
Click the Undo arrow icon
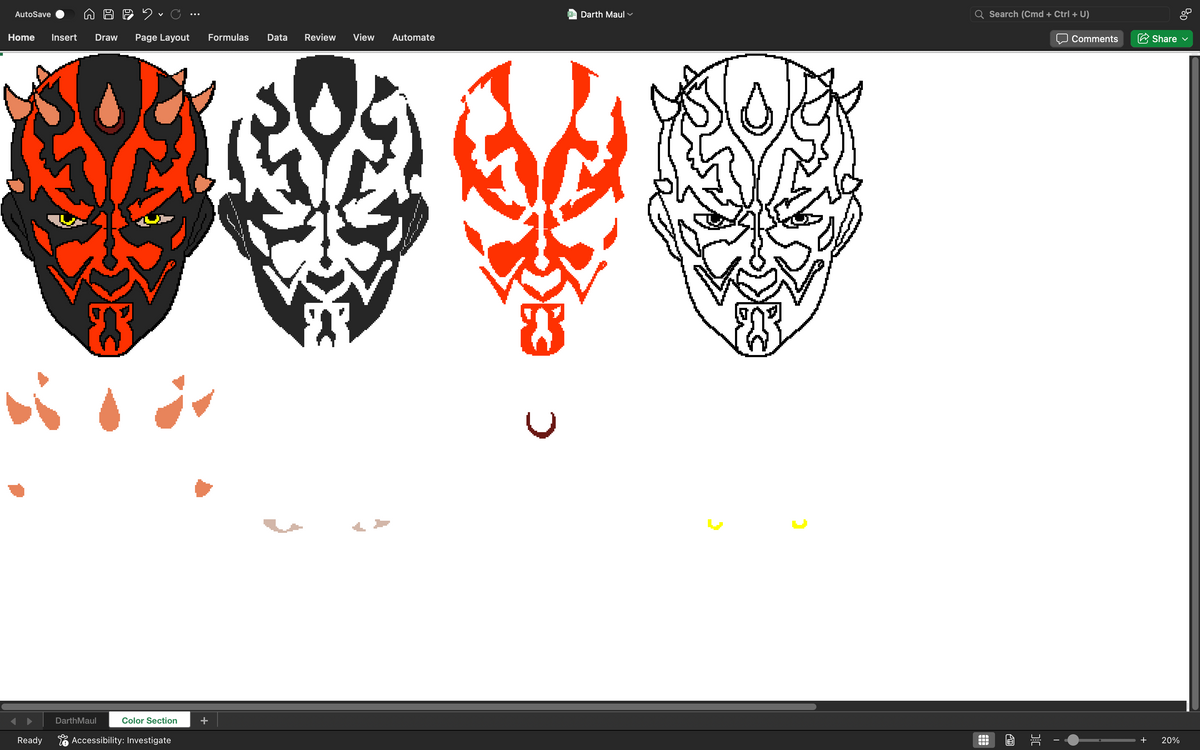tap(147, 14)
